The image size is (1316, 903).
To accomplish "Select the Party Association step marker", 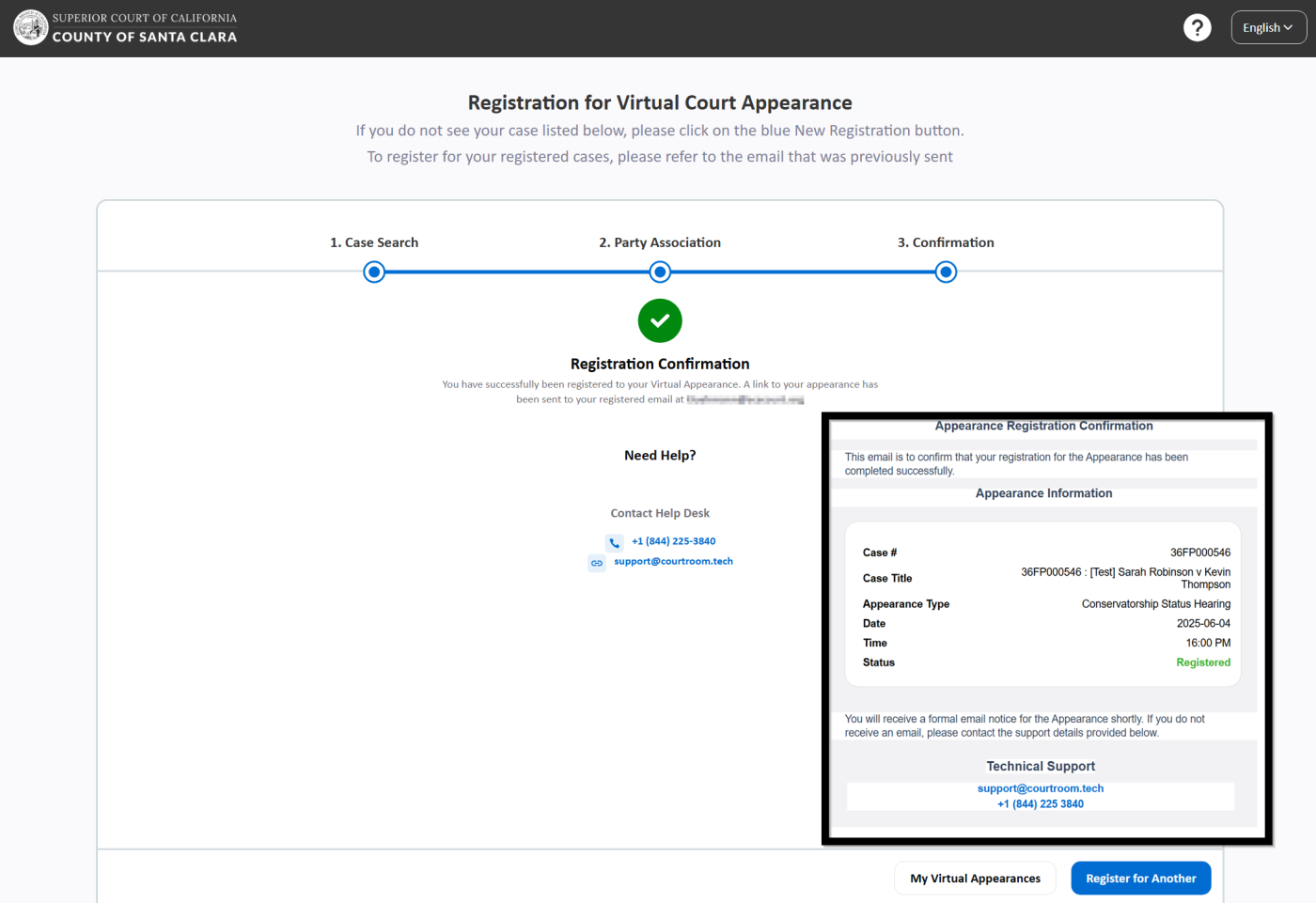I will pos(660,272).
